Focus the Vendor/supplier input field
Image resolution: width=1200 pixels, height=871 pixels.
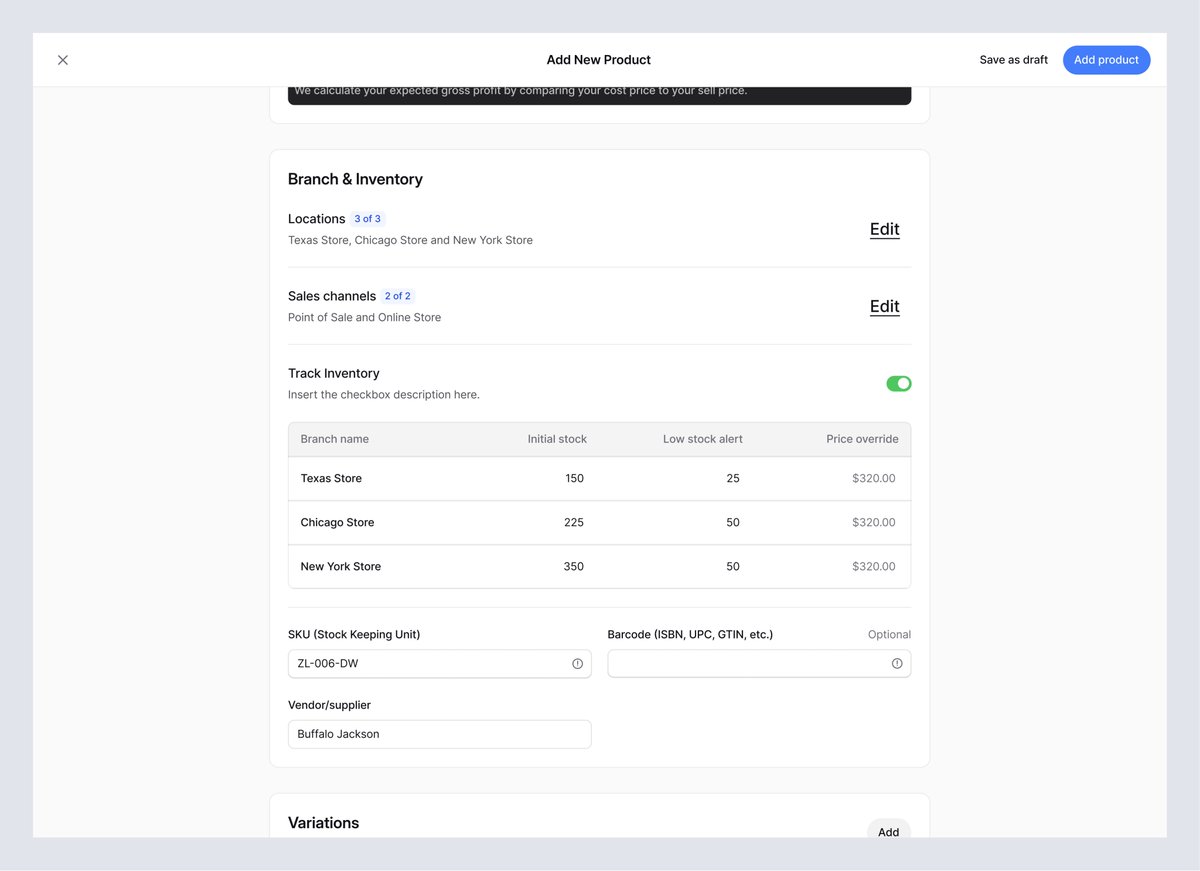[x=440, y=734]
